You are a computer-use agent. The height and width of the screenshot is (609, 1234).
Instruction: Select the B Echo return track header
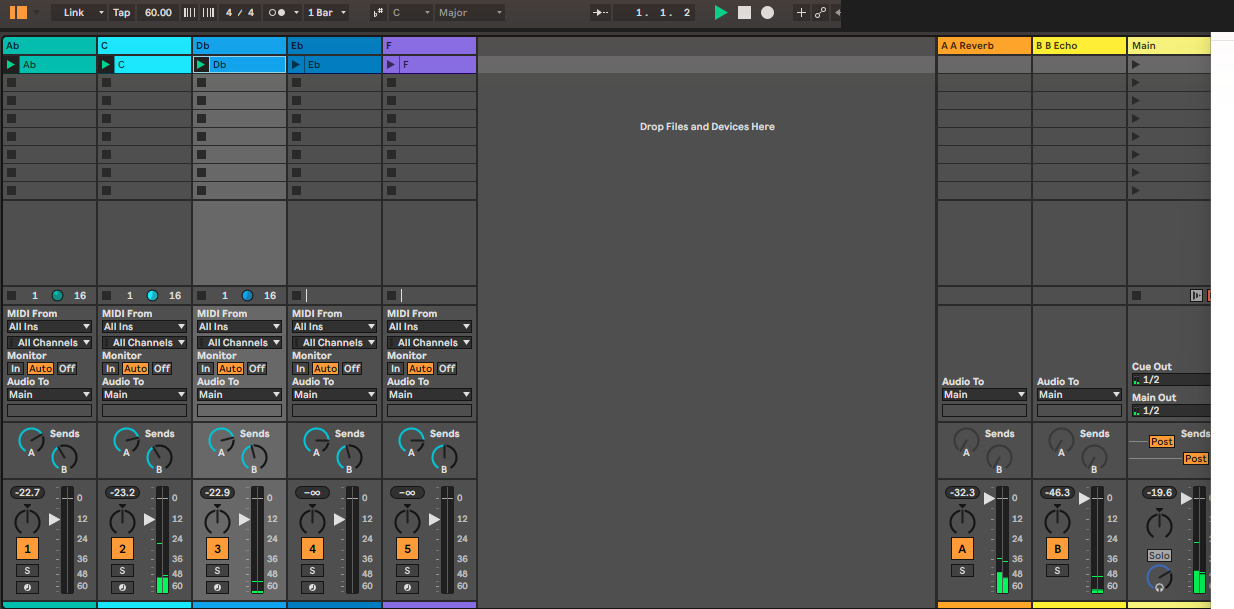click(x=1080, y=45)
